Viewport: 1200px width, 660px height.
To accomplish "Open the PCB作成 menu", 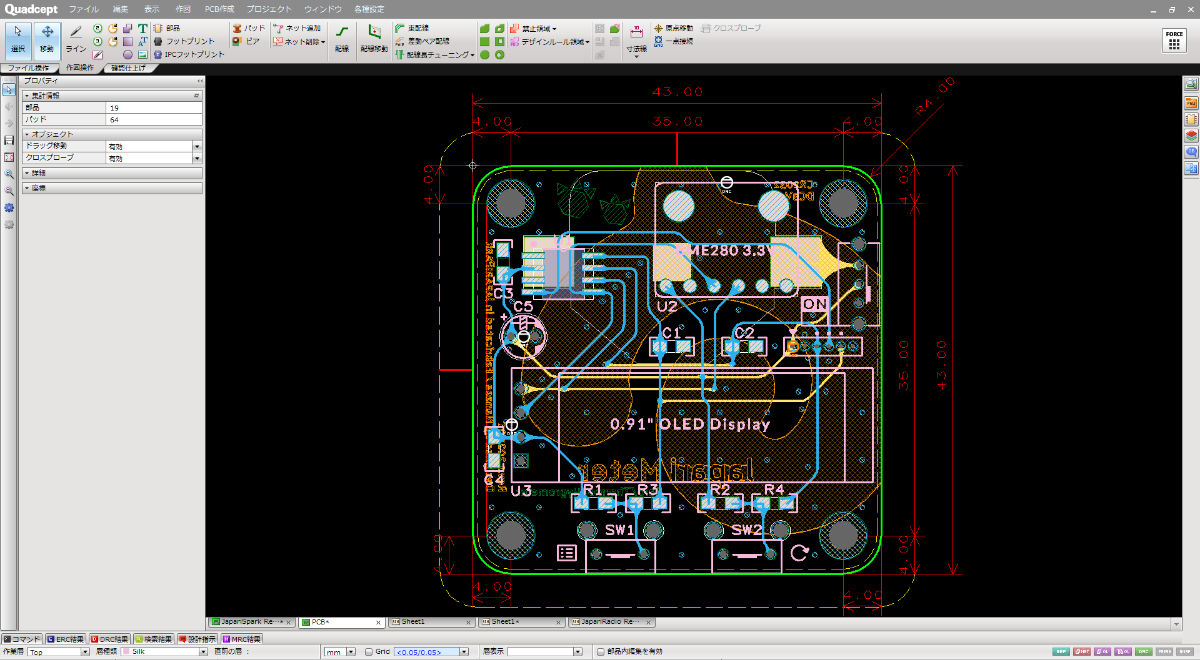I will [x=219, y=8].
